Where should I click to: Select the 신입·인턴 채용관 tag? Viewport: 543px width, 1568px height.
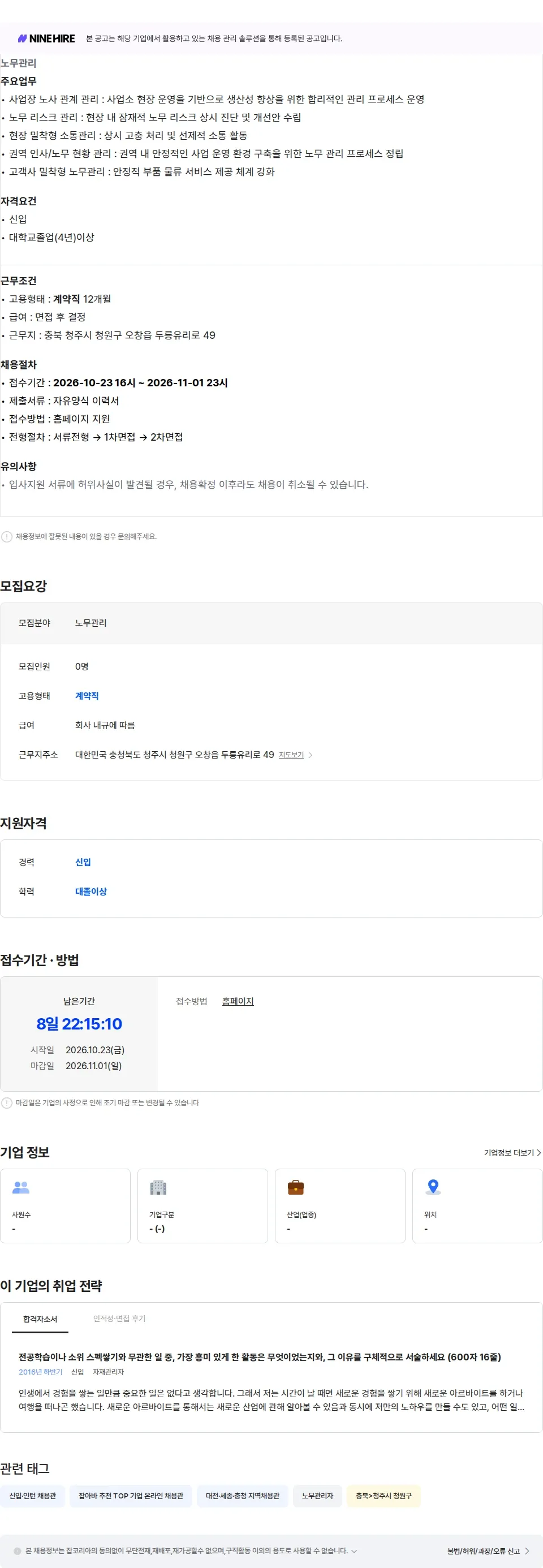coord(33,1496)
